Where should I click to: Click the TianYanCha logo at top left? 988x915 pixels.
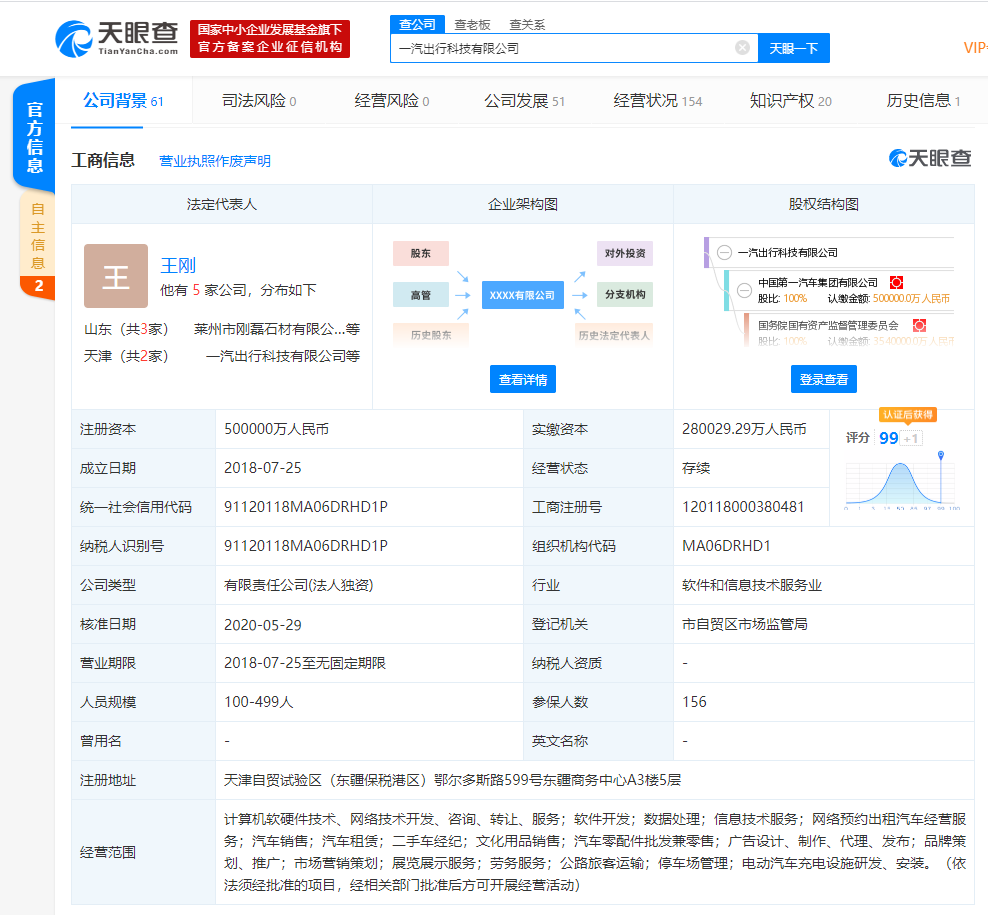pyautogui.click(x=118, y=38)
